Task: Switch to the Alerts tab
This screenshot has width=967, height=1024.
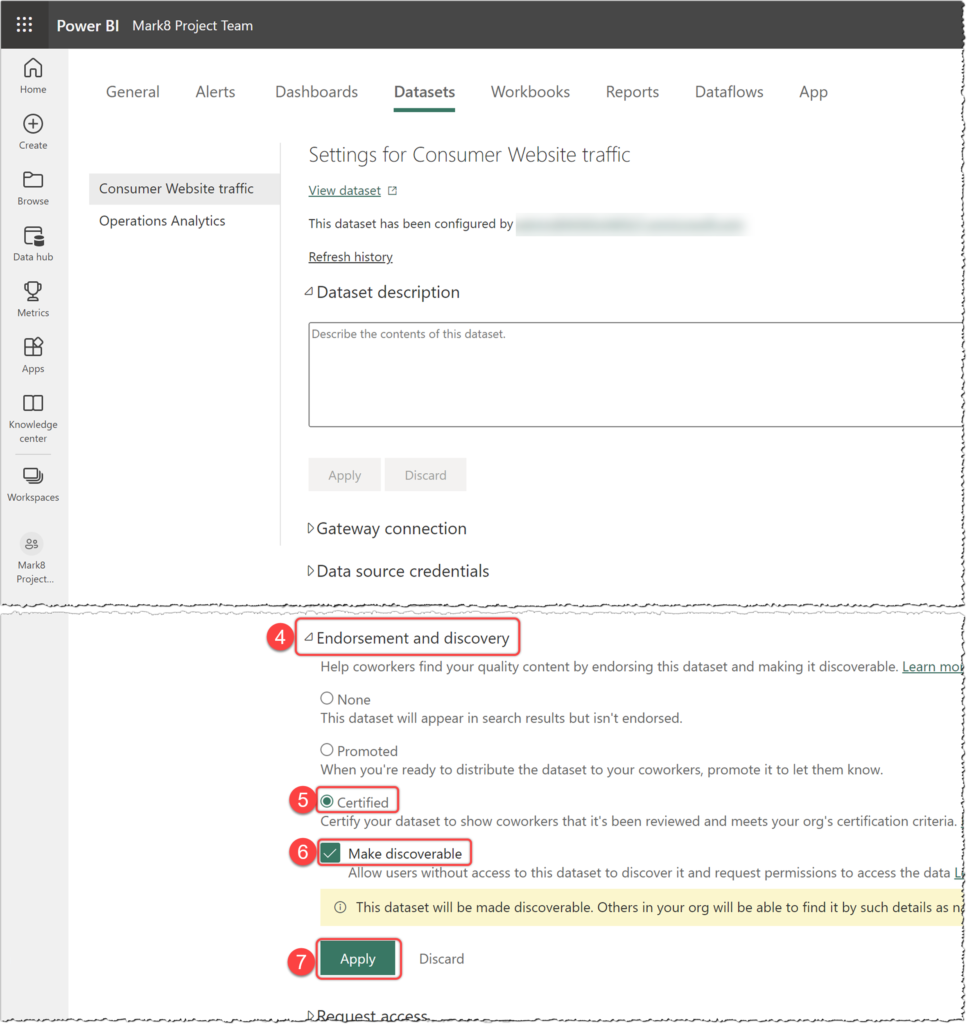Action: [x=215, y=92]
